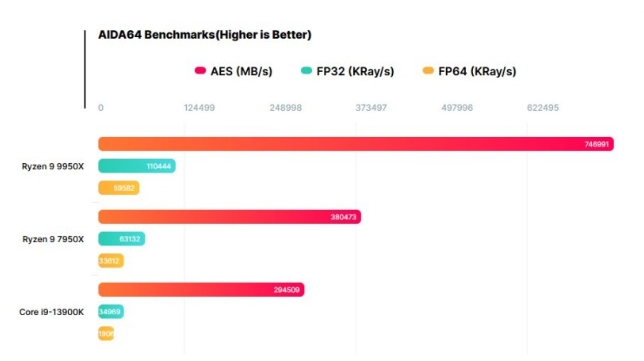Toggle the FP32 (KRay/s) legend entry

[347, 71]
